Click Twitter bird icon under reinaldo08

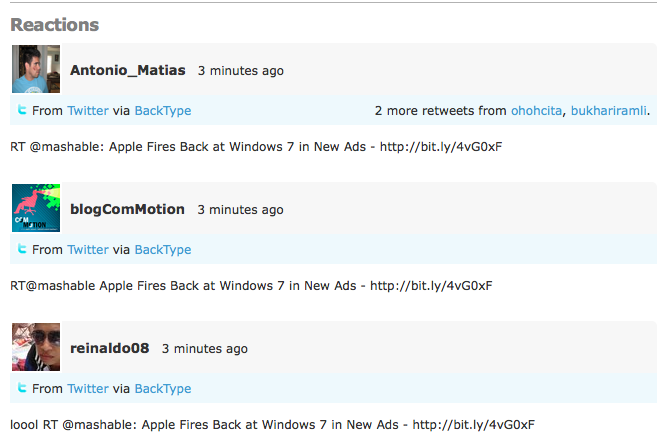click(22, 388)
